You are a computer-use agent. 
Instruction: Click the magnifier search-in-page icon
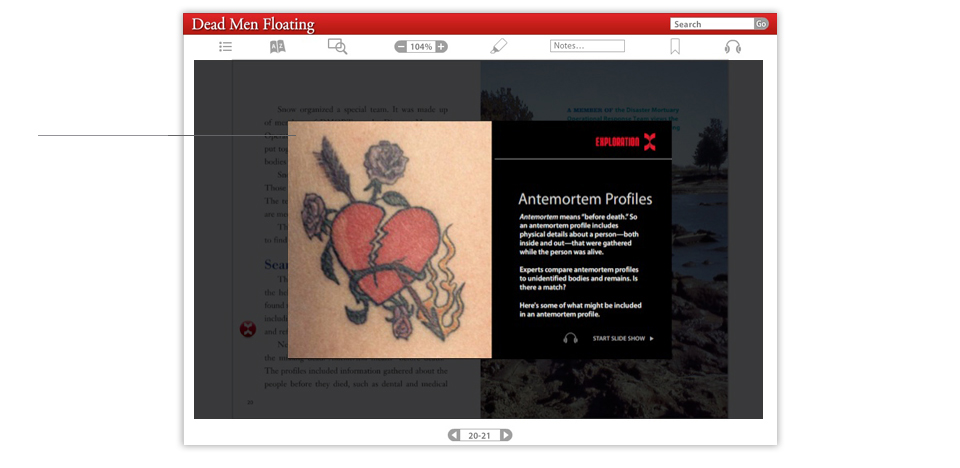(x=337, y=47)
